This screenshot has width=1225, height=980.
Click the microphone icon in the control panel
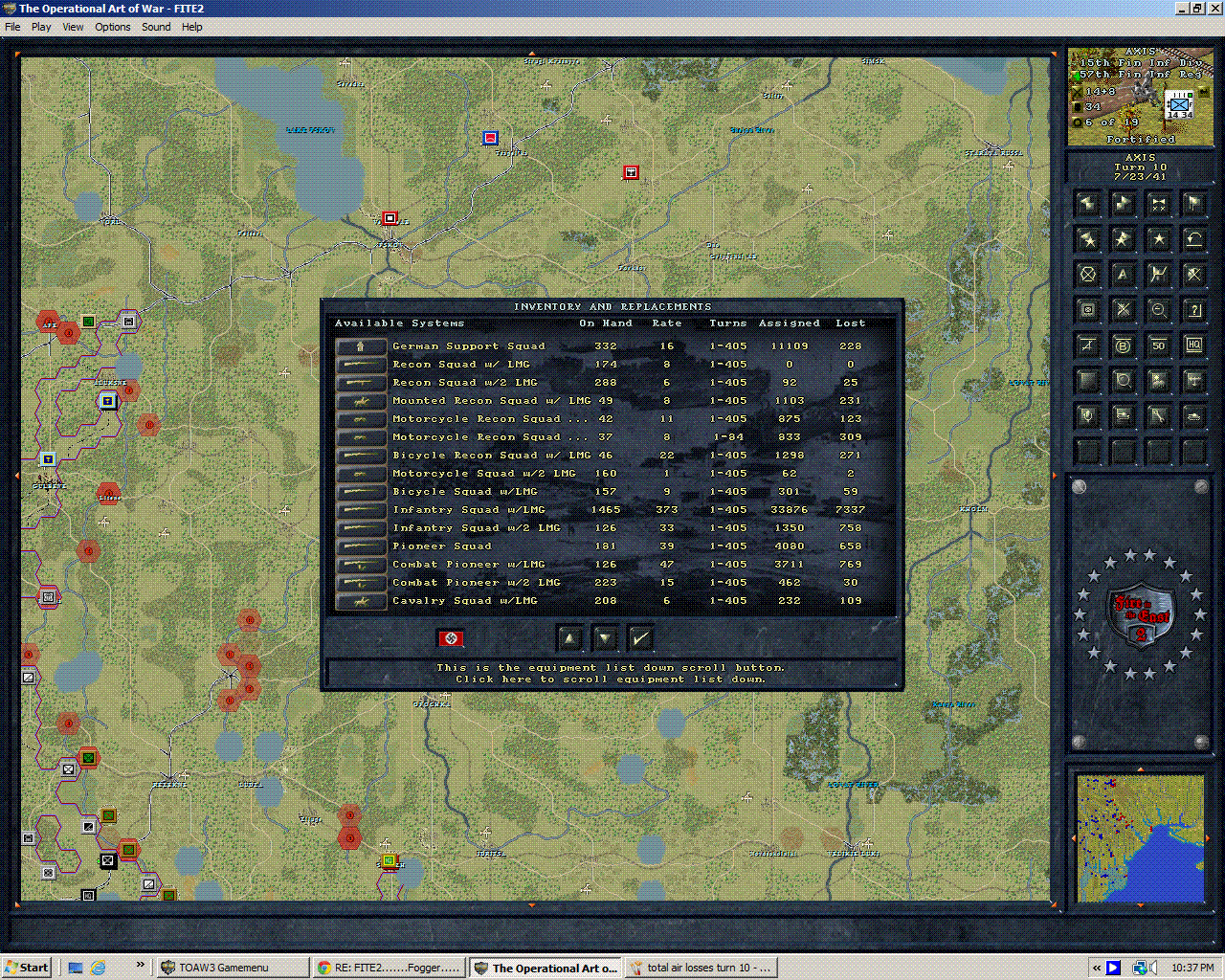point(1088,416)
